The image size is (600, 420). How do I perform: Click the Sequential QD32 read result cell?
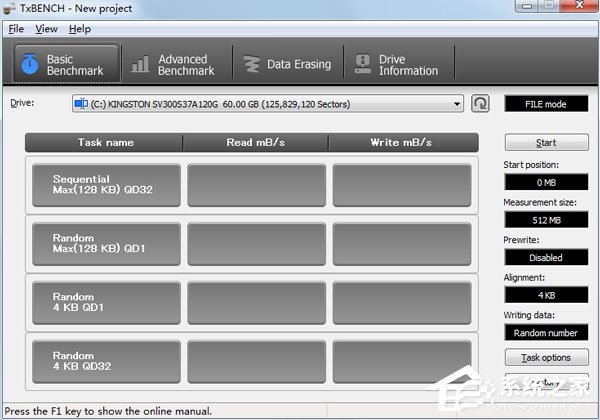tap(256, 185)
